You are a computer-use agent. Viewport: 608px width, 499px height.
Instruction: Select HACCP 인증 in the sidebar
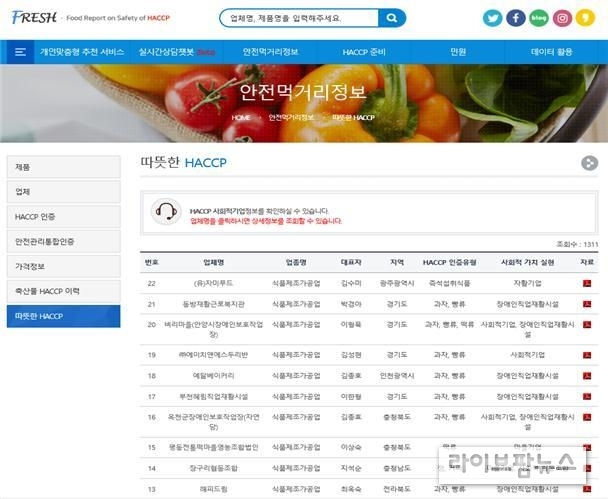64,217
